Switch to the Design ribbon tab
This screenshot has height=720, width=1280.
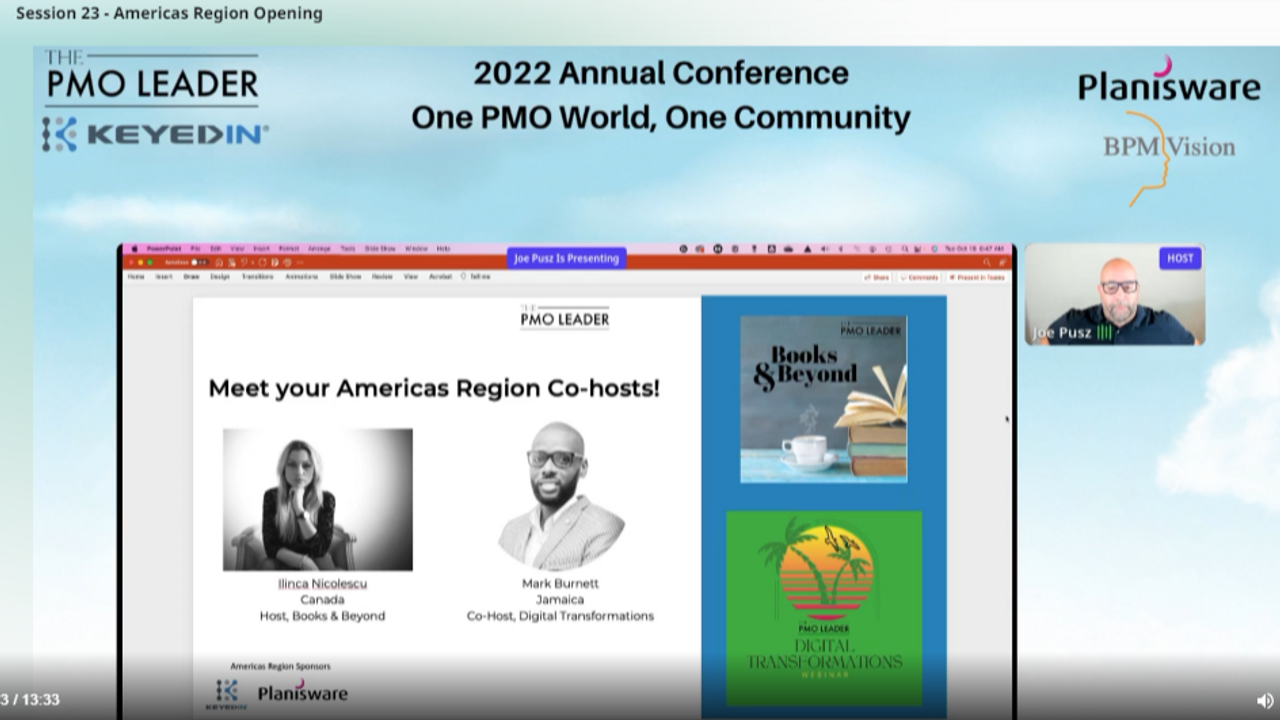(220, 276)
